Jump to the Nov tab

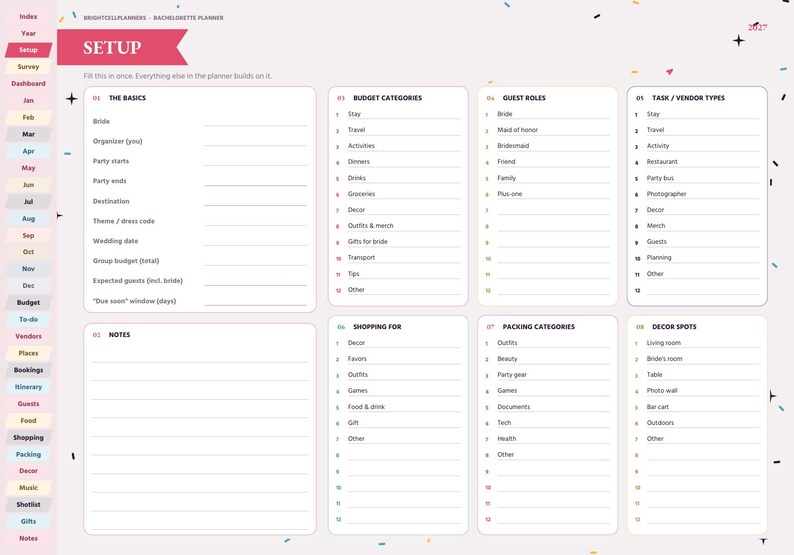[28, 268]
